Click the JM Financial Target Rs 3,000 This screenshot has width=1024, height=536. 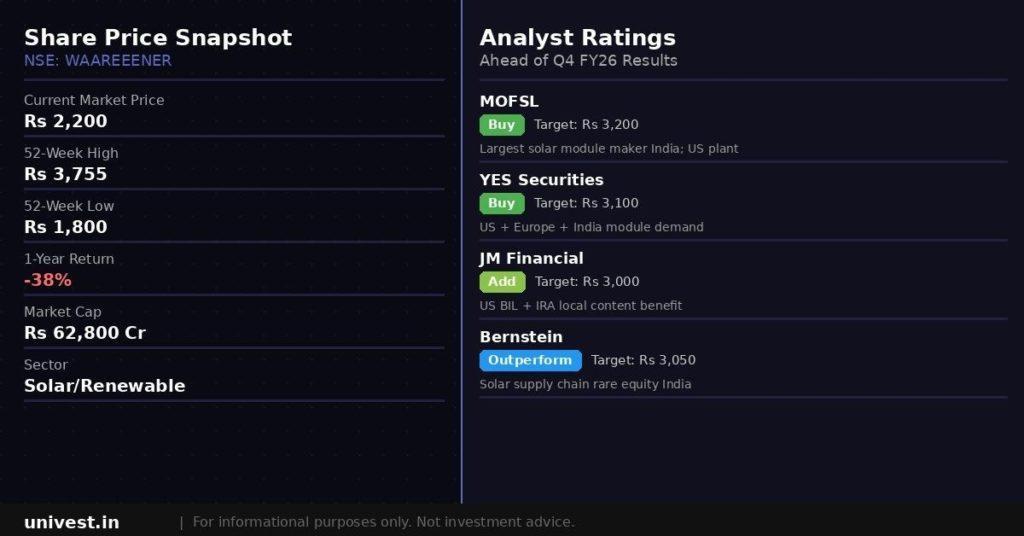click(587, 281)
